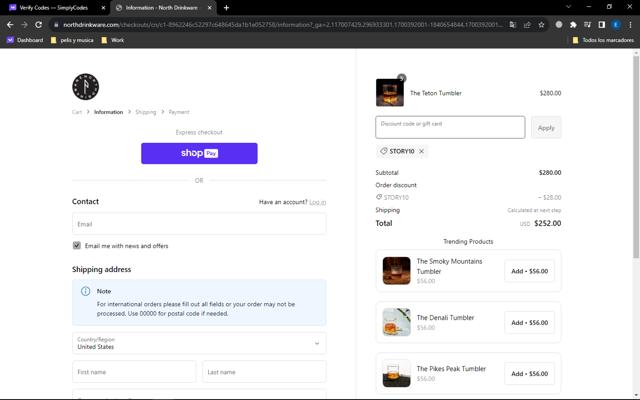
Task: Open Todos los marcadores folder
Action: [603, 40]
